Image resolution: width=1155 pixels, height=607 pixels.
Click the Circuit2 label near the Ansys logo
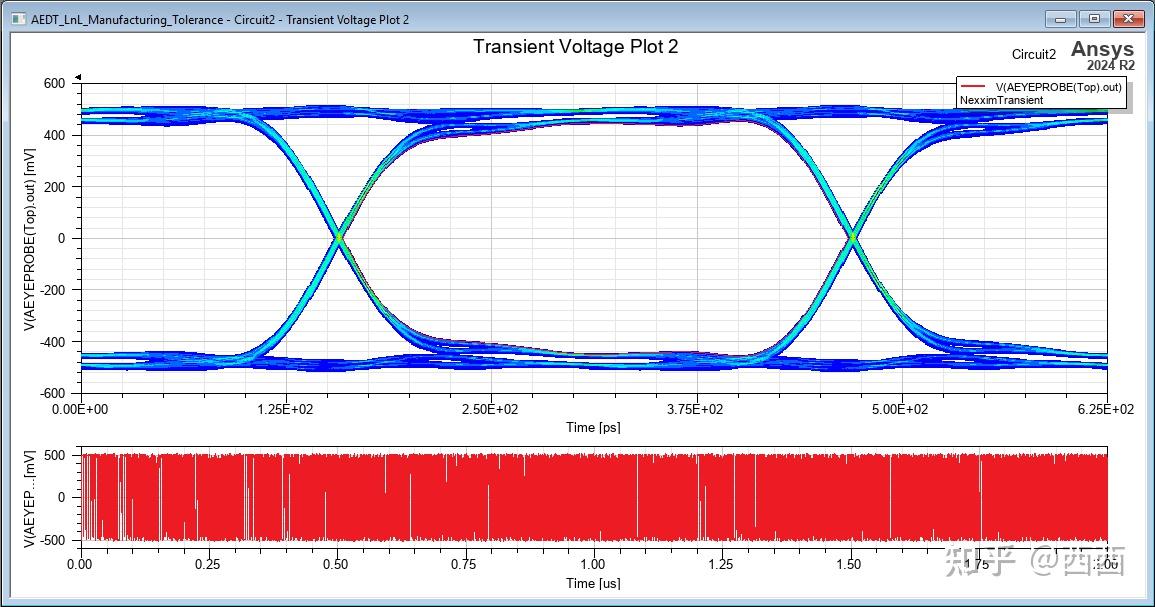tap(1032, 55)
